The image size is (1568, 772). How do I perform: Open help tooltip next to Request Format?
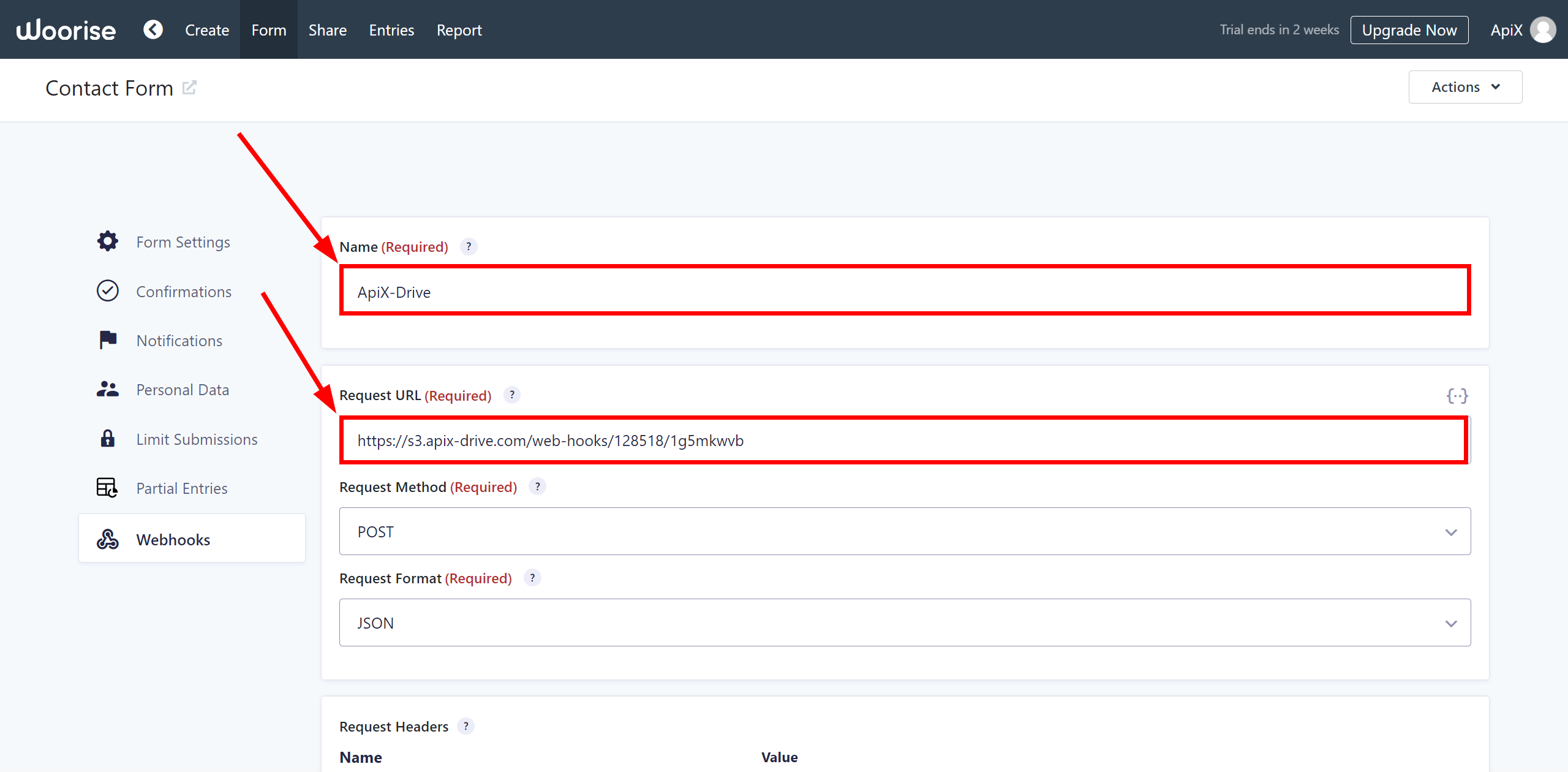(532, 578)
